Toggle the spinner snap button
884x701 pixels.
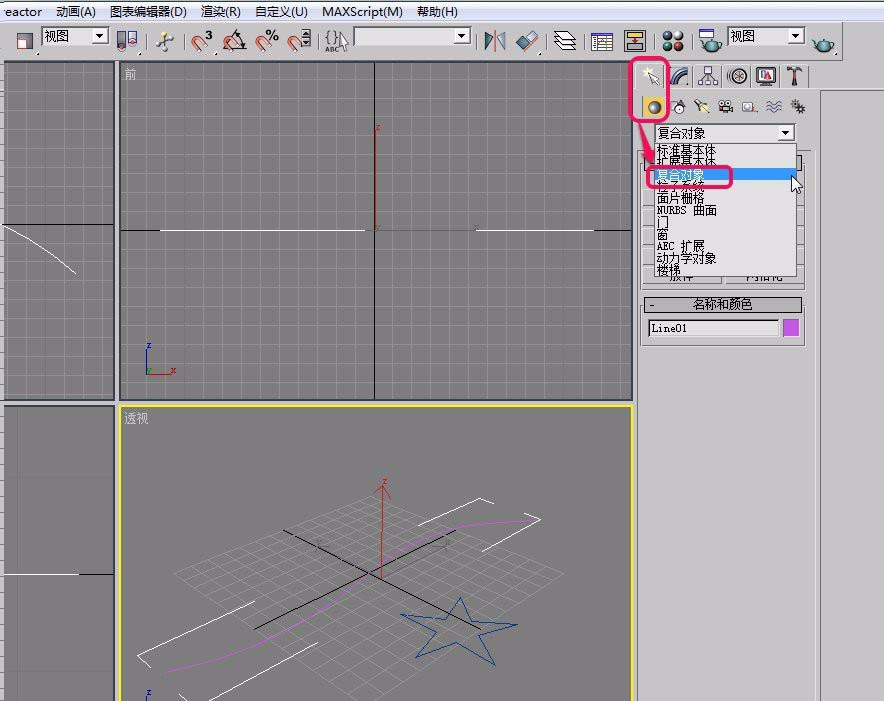[x=299, y=41]
